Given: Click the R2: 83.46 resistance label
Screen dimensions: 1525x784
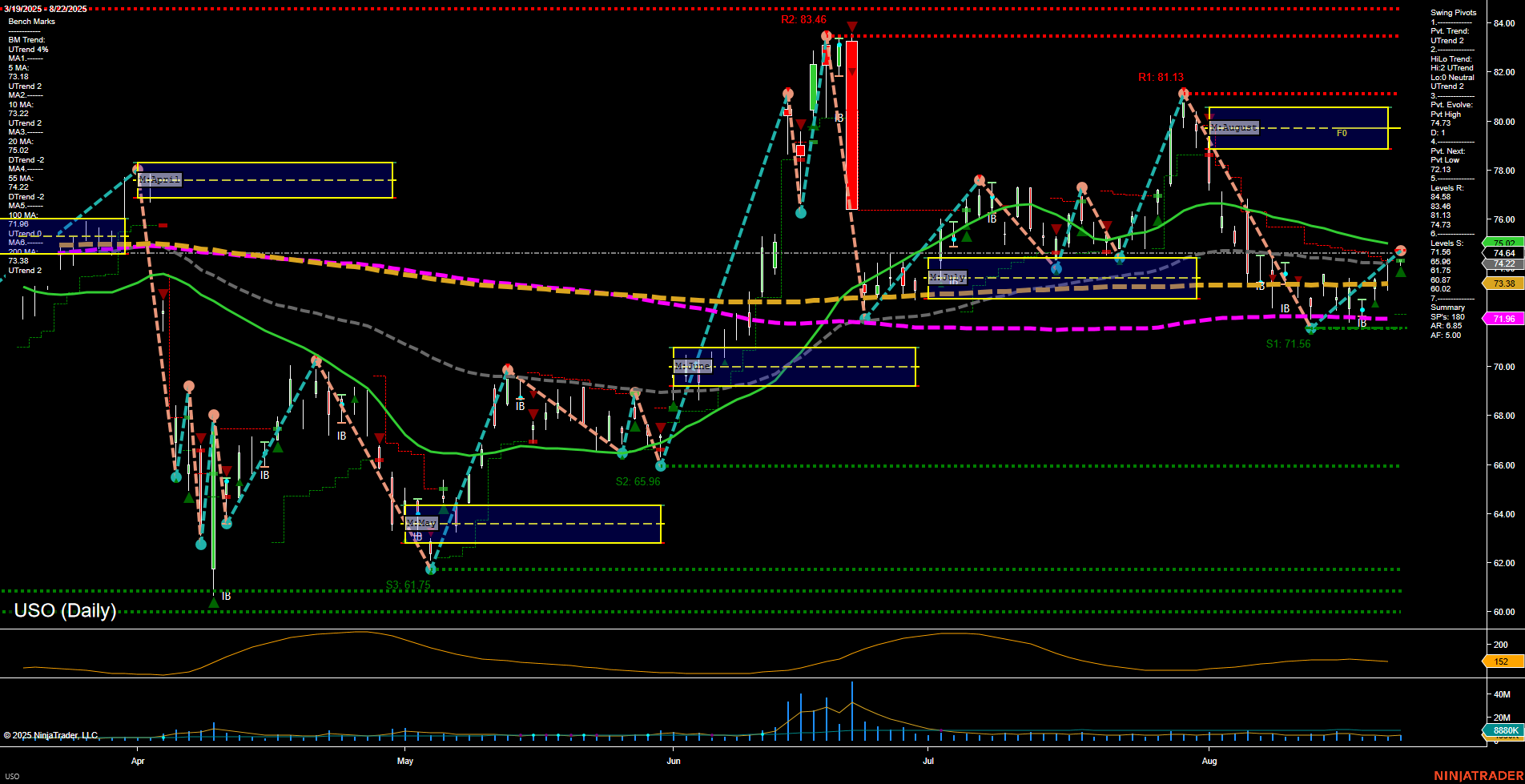Looking at the screenshot, I should (803, 19).
